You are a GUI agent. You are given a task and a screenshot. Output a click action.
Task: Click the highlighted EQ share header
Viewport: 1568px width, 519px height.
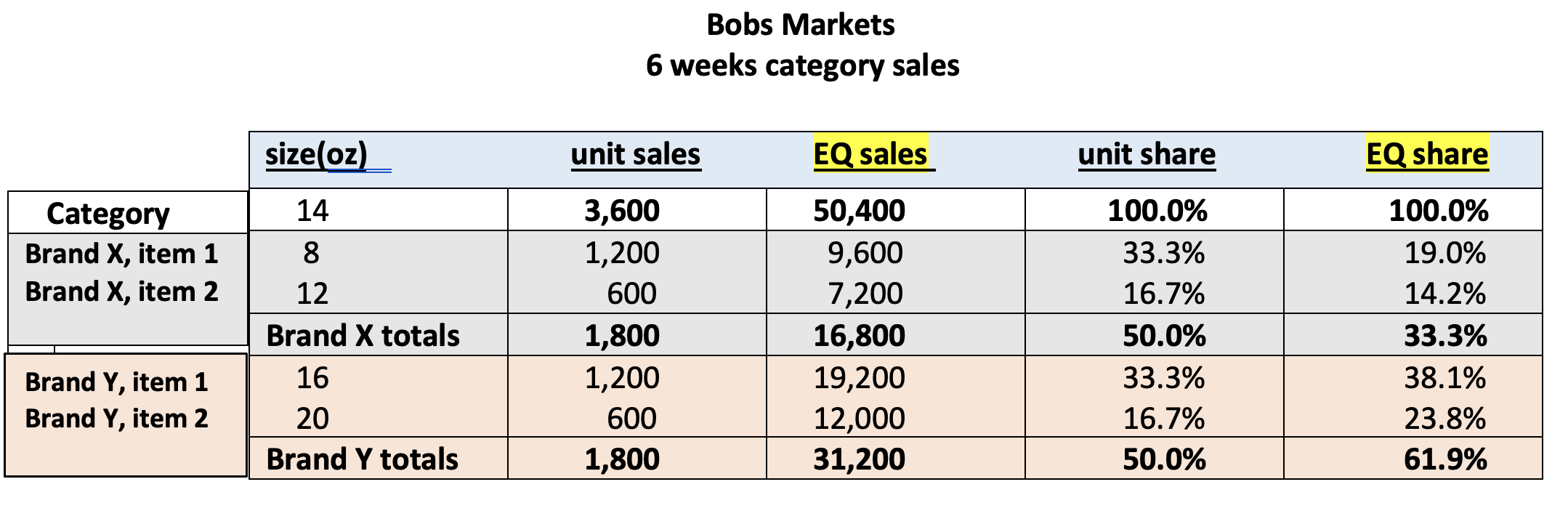pos(1427,155)
